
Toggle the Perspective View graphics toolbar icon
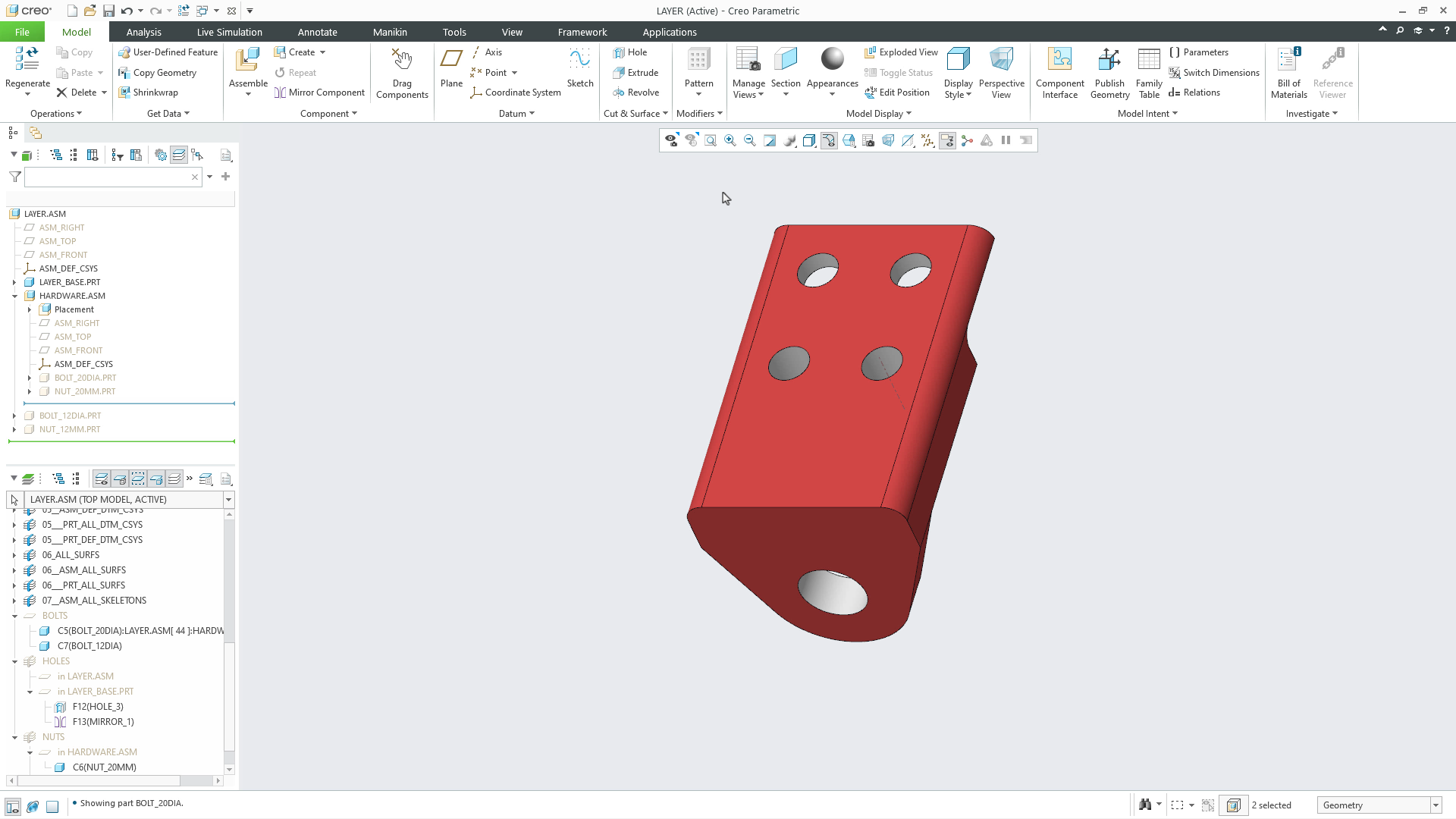888,140
